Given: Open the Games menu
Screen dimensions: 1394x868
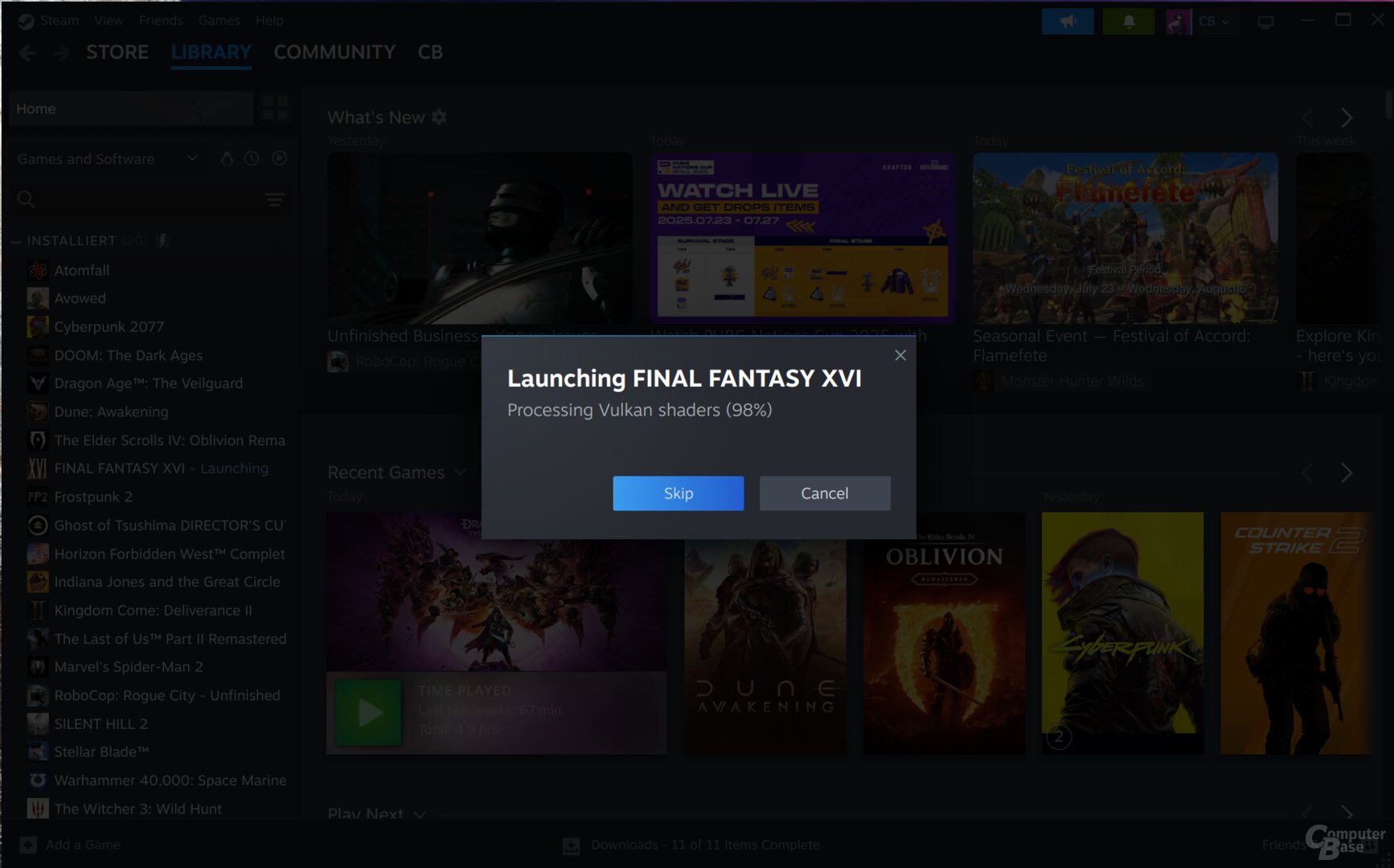Looking at the screenshot, I should point(219,20).
